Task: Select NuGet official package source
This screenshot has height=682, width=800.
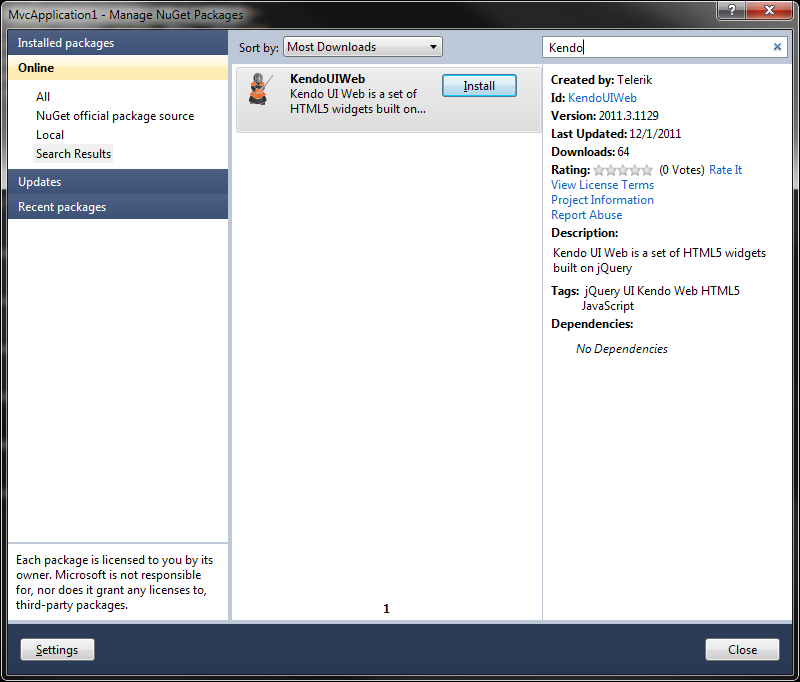Action: pos(115,116)
